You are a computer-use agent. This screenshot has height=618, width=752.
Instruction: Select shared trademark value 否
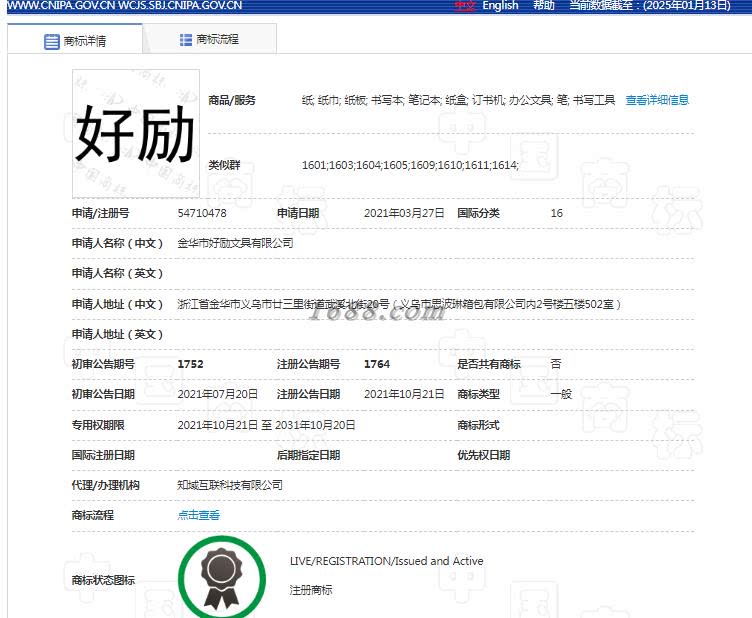[556, 364]
